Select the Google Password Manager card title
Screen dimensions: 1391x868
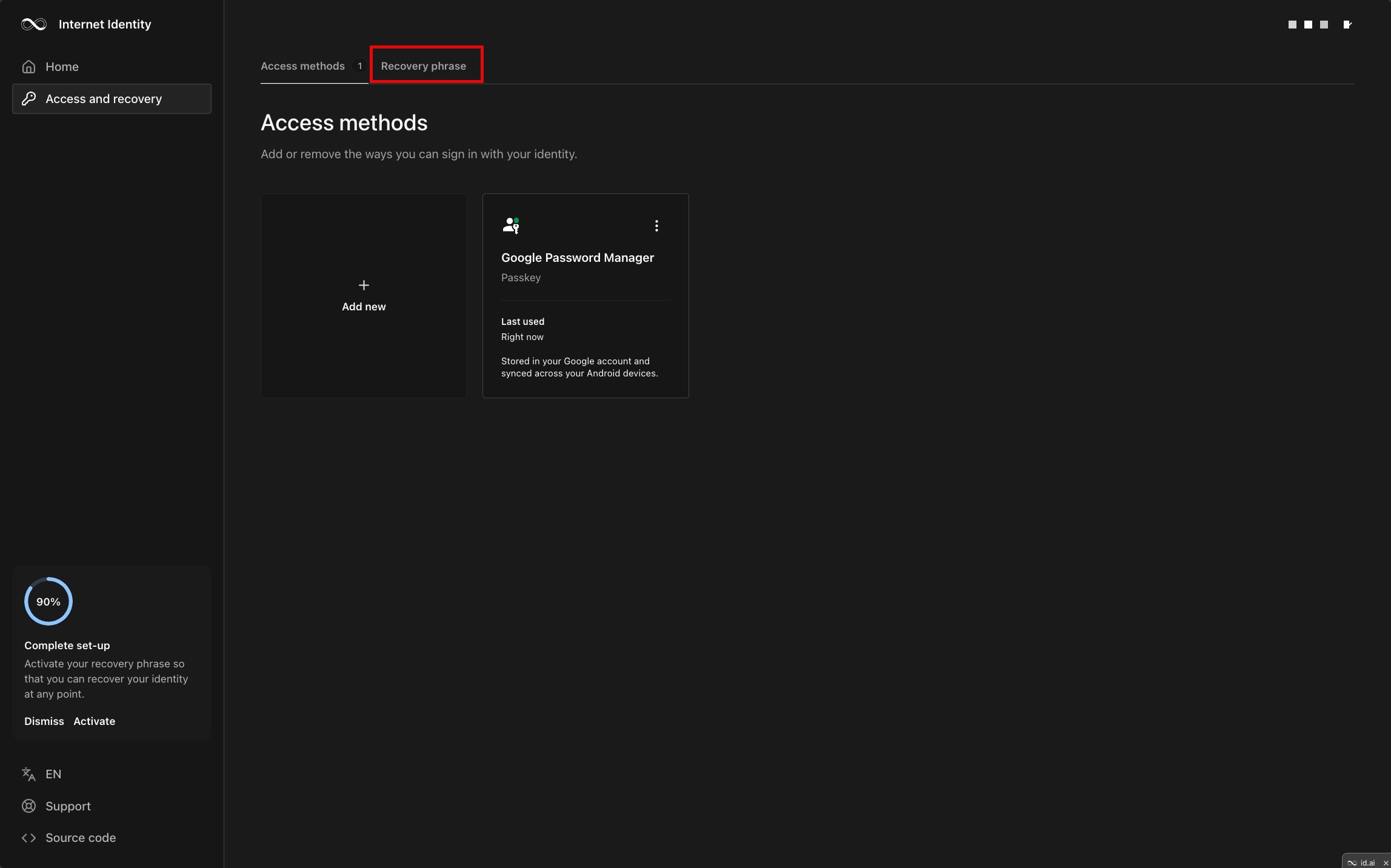578,258
